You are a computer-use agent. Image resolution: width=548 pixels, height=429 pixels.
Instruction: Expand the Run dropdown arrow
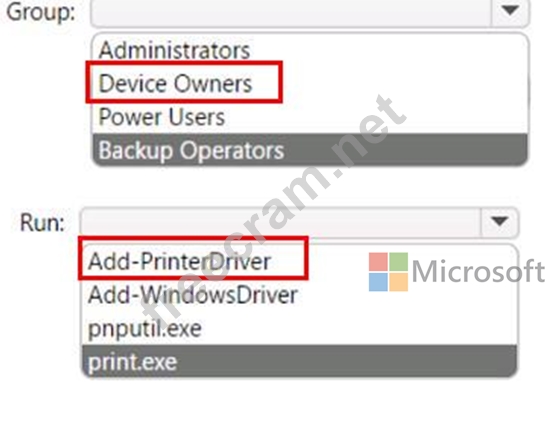click(499, 222)
